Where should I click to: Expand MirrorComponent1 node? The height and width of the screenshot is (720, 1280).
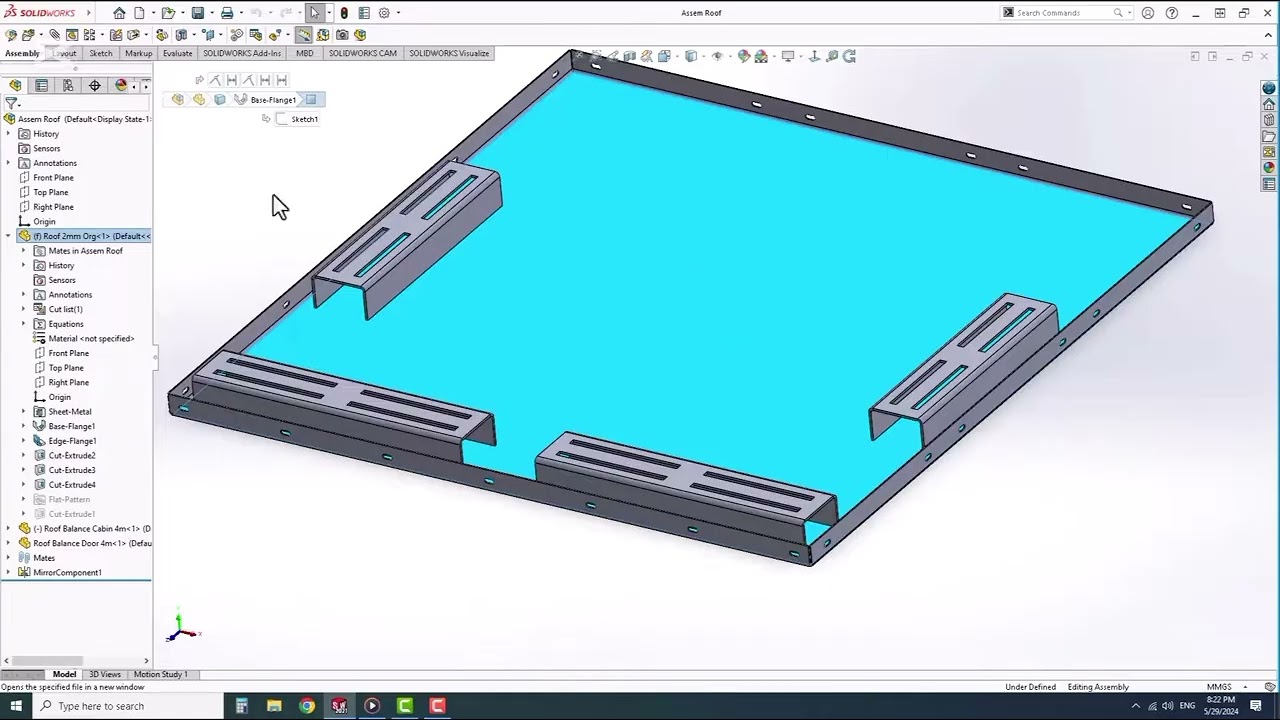click(9, 573)
